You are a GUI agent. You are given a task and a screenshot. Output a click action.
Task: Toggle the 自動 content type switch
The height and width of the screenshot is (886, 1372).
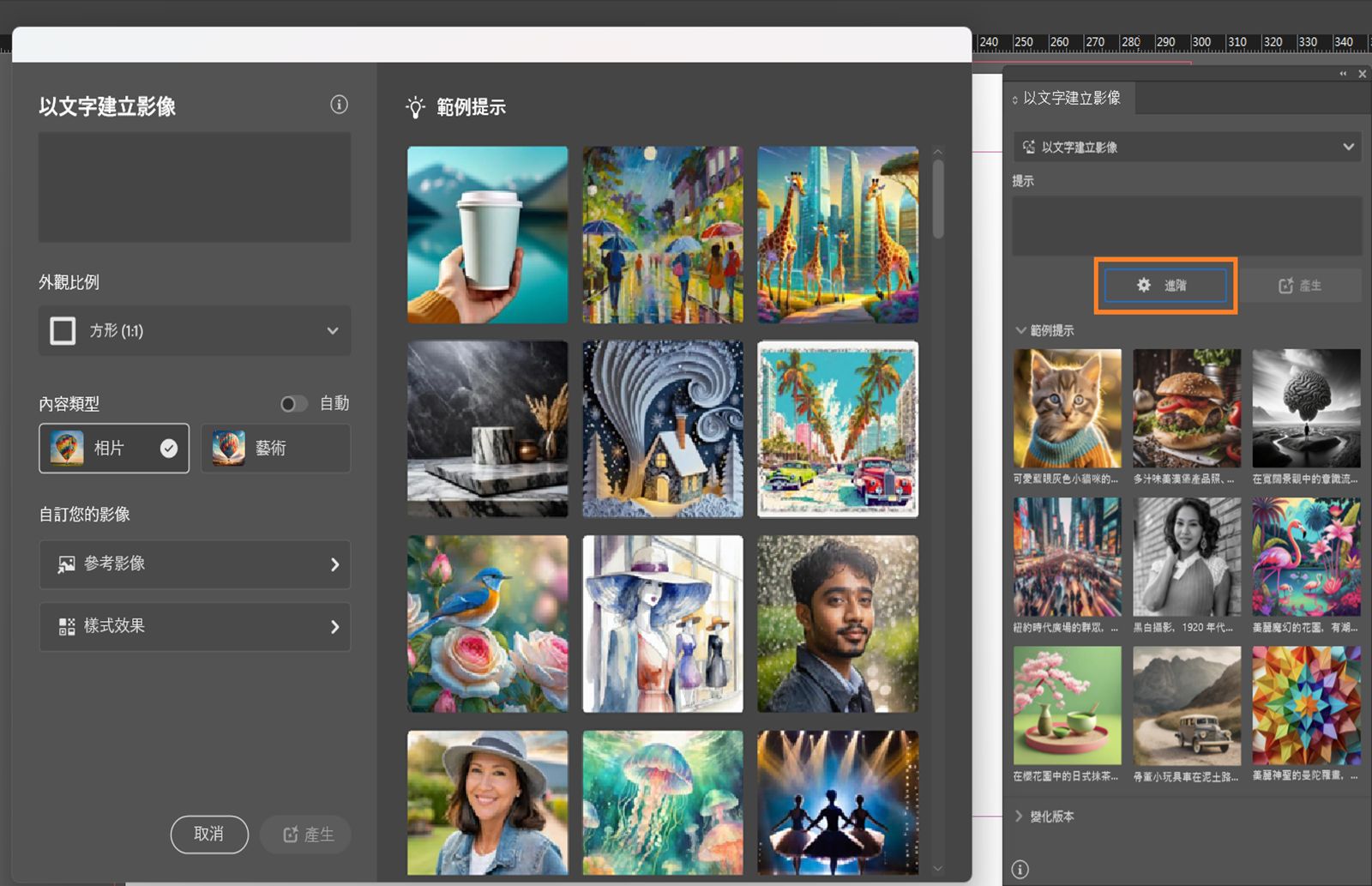pos(294,404)
